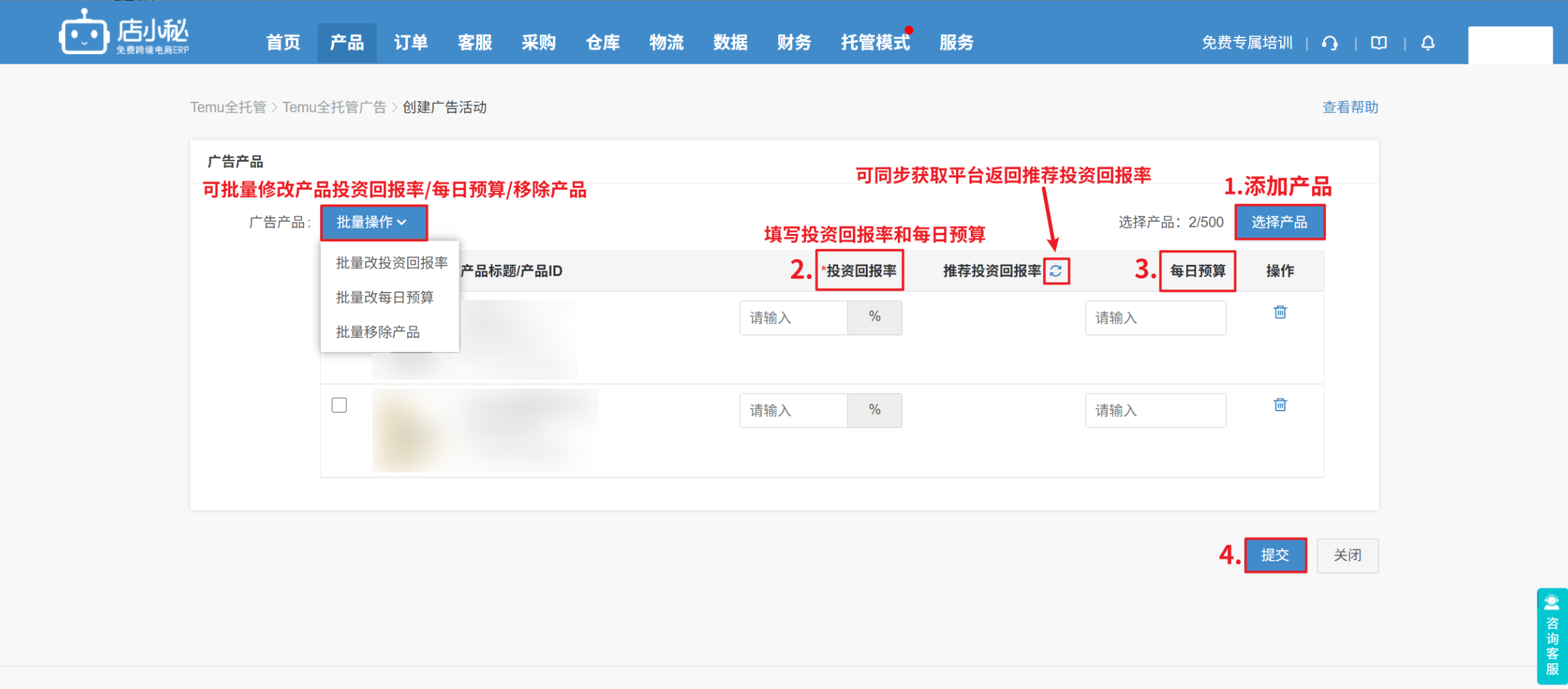Image resolution: width=1568 pixels, height=689 pixels.
Task: Click the 产品标题/产品ID column header
Action: pyautogui.click(x=512, y=271)
